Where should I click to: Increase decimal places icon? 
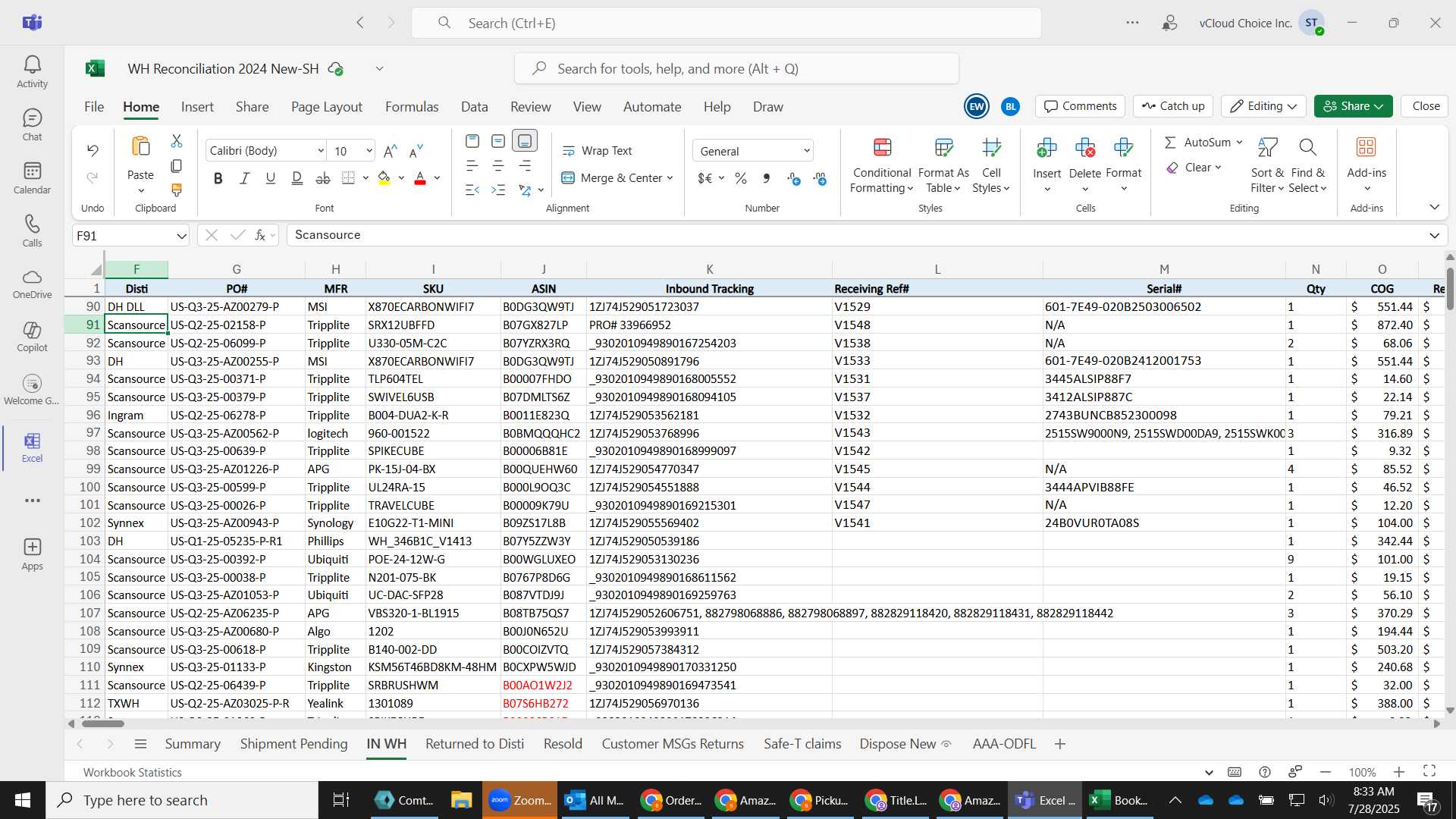794,178
